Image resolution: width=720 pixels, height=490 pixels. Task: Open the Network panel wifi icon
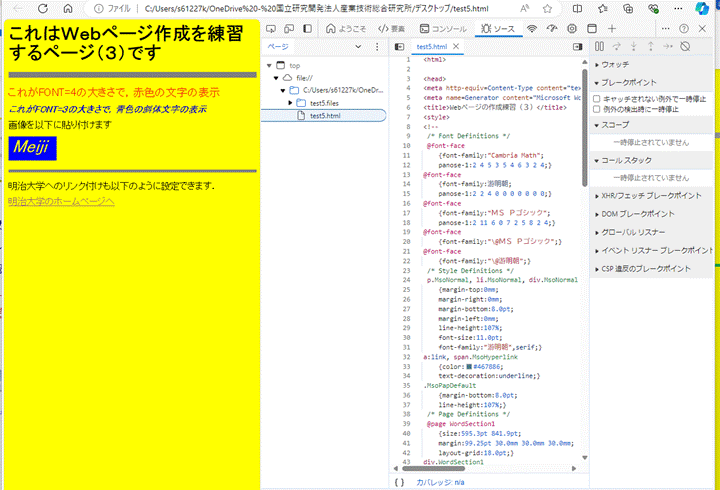tap(532, 29)
